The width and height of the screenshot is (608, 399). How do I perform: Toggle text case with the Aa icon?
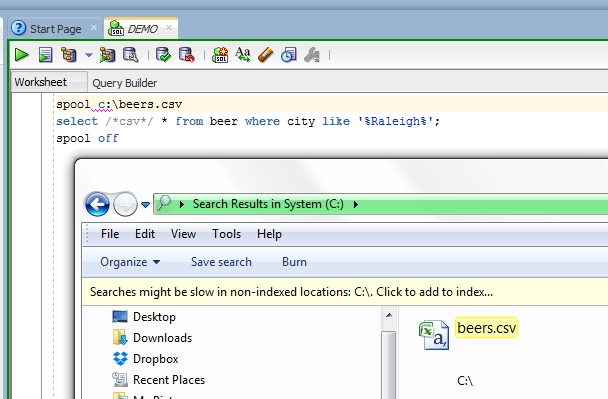point(243,55)
